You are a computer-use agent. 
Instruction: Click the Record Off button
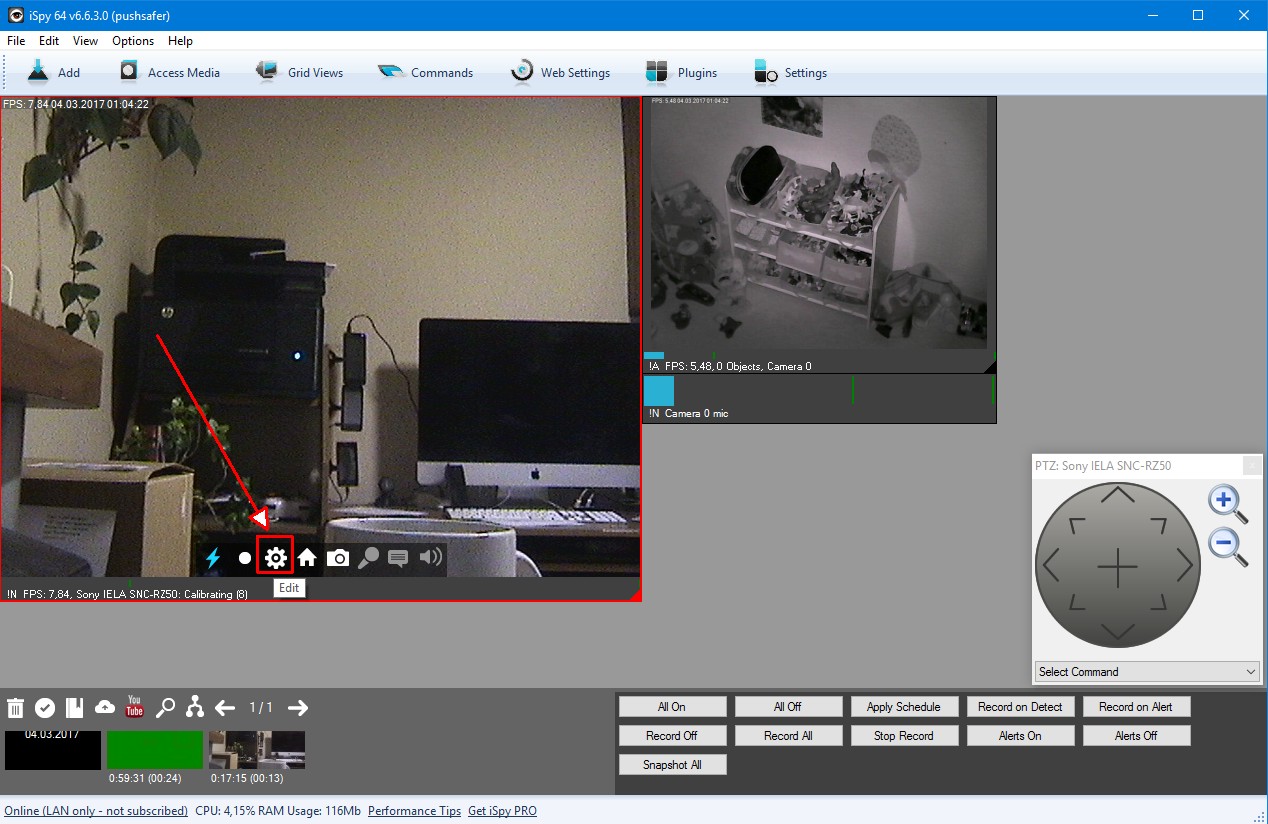672,736
